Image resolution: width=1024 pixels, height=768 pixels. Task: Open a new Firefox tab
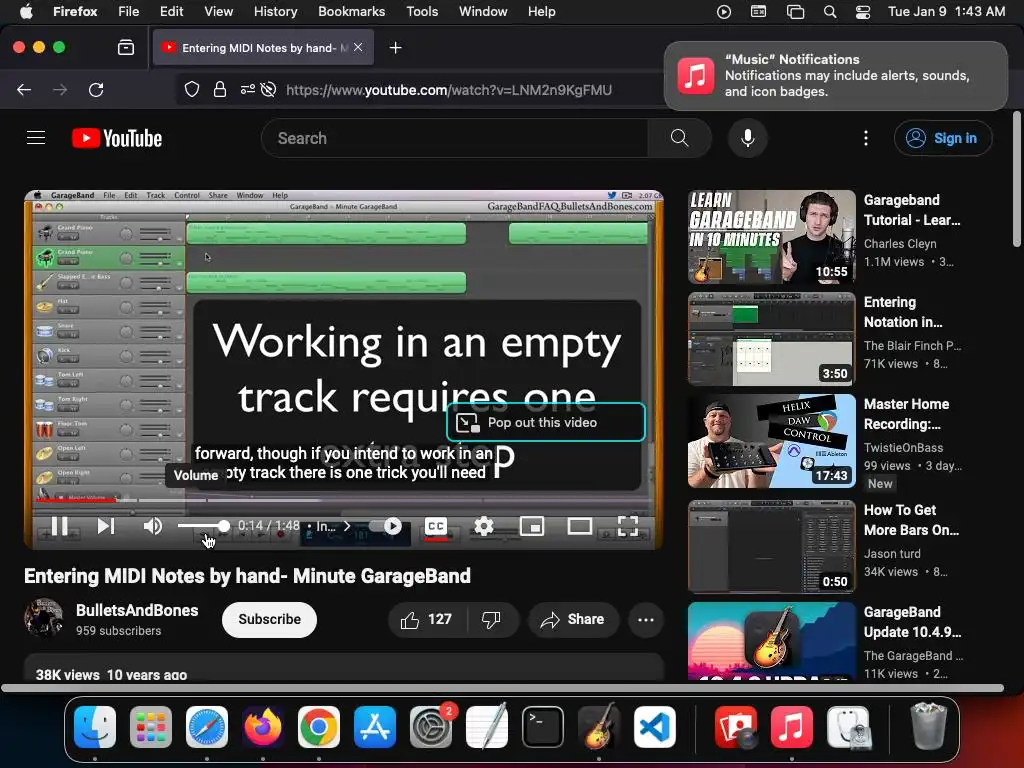point(395,48)
